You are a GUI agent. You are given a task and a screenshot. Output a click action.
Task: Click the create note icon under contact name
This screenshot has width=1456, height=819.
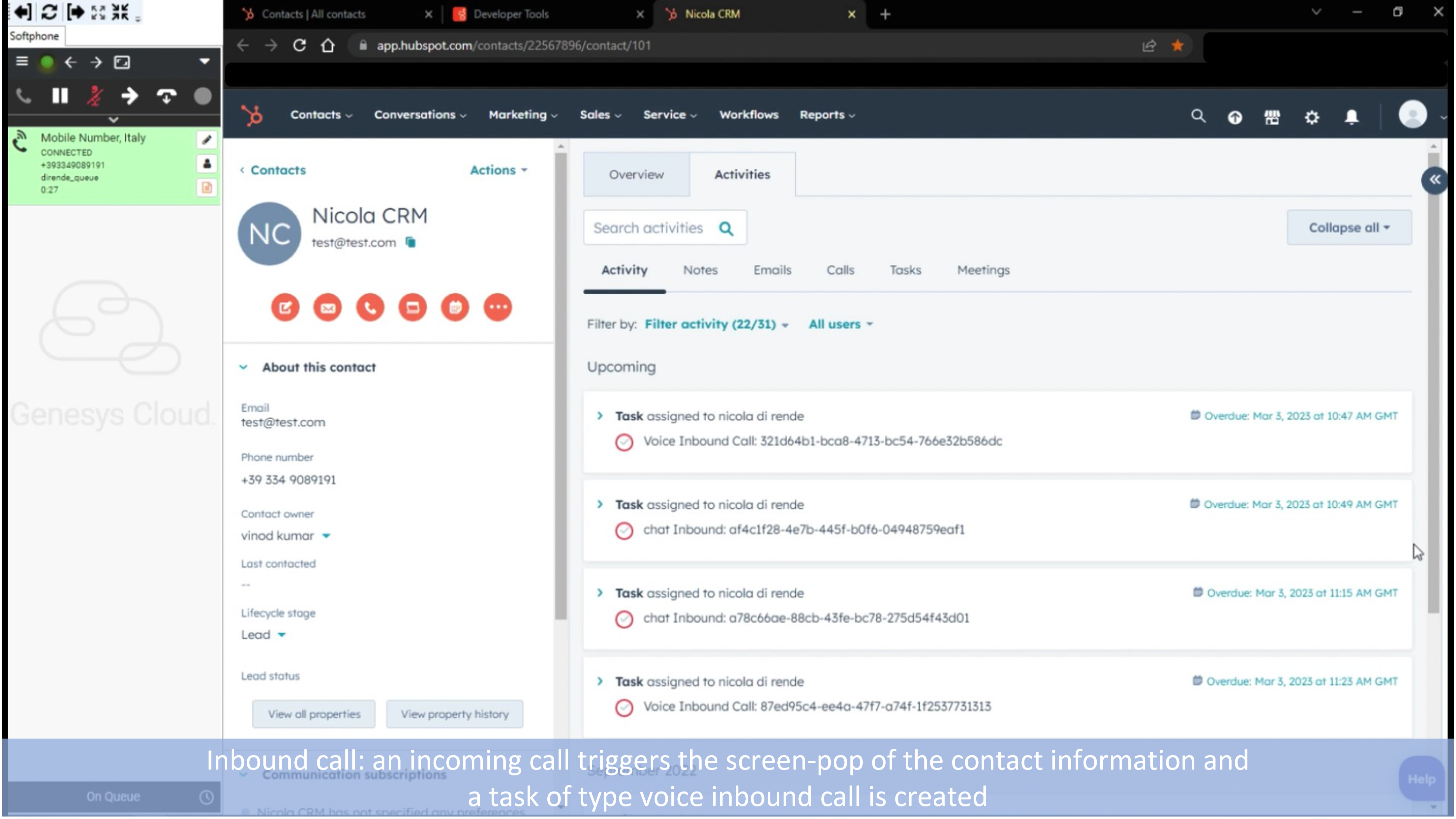(285, 308)
